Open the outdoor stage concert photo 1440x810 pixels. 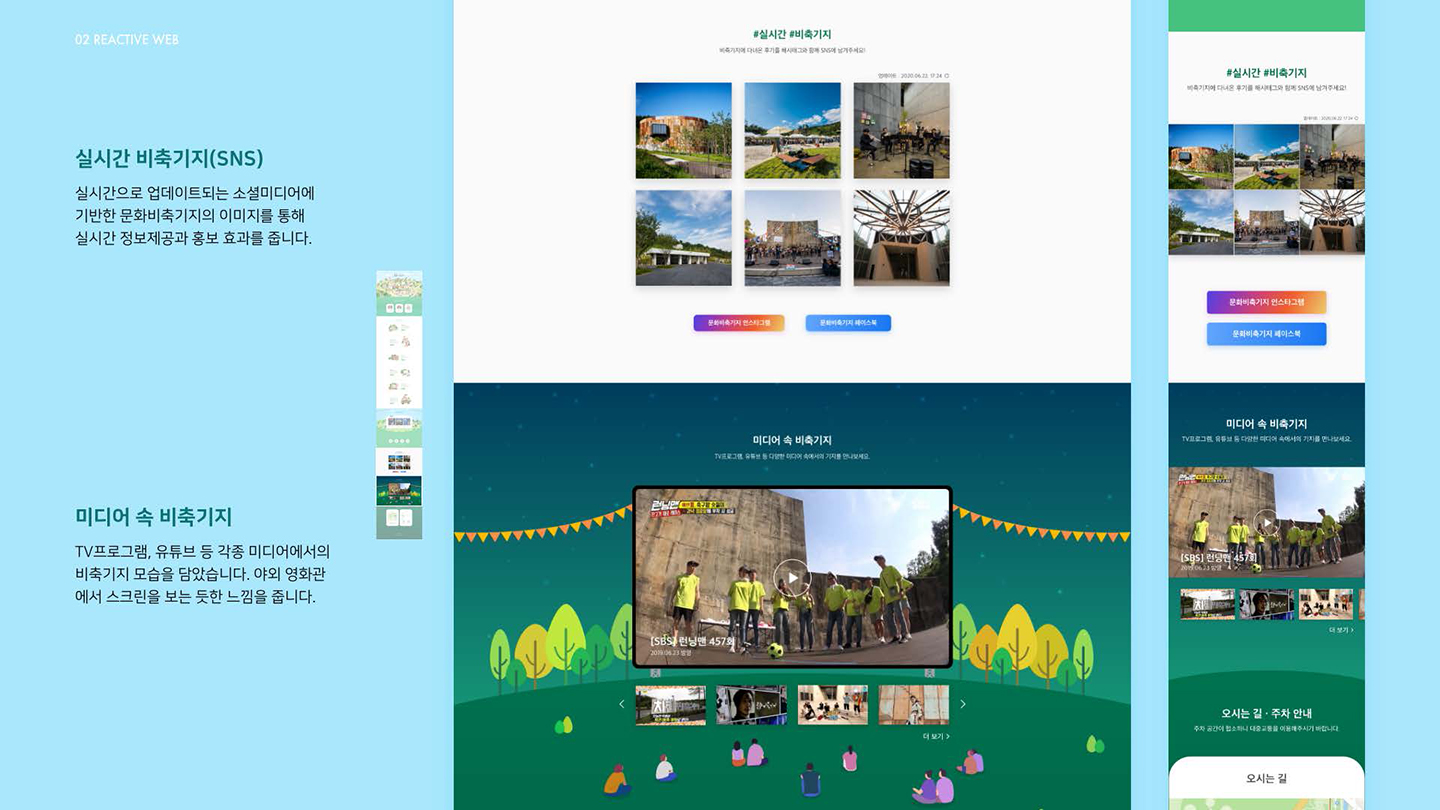click(x=792, y=238)
